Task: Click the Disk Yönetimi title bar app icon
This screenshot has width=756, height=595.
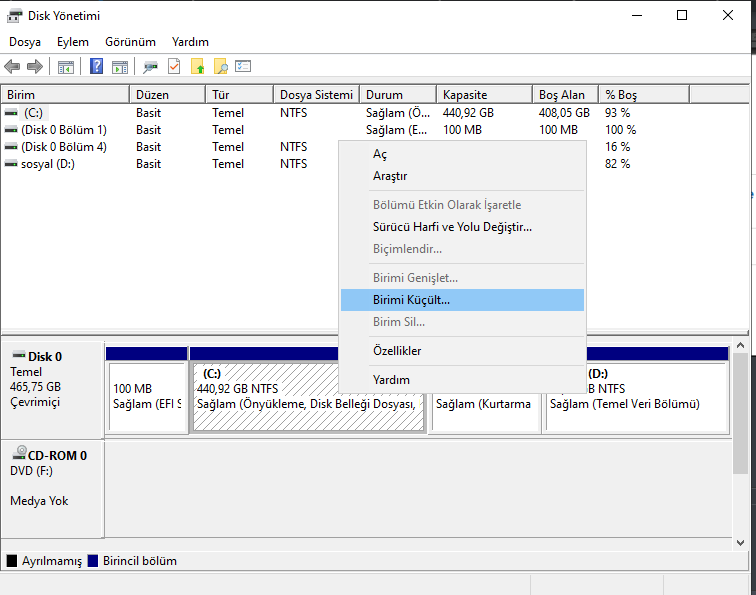Action: tap(14, 16)
